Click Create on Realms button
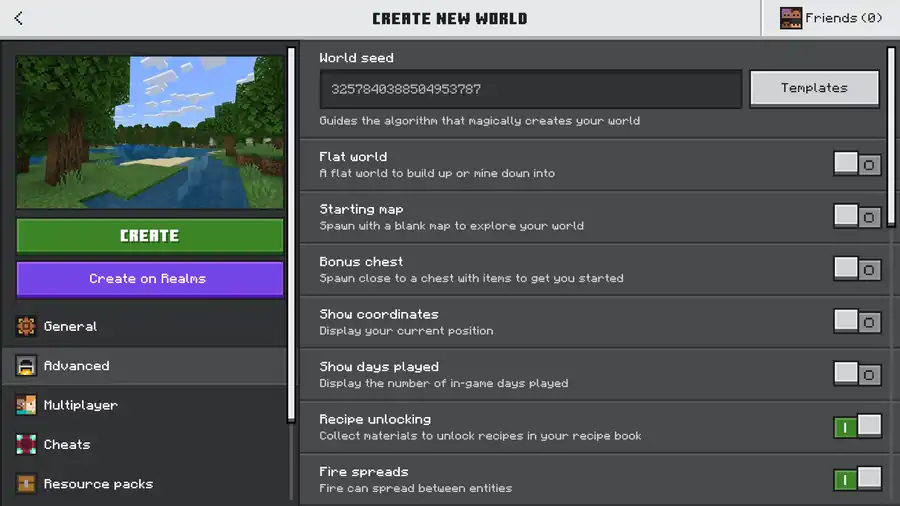Viewport: 900px width, 506px height. (149, 279)
